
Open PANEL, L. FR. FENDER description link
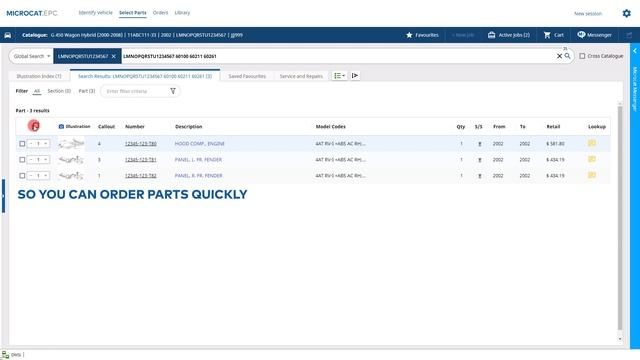(198, 160)
